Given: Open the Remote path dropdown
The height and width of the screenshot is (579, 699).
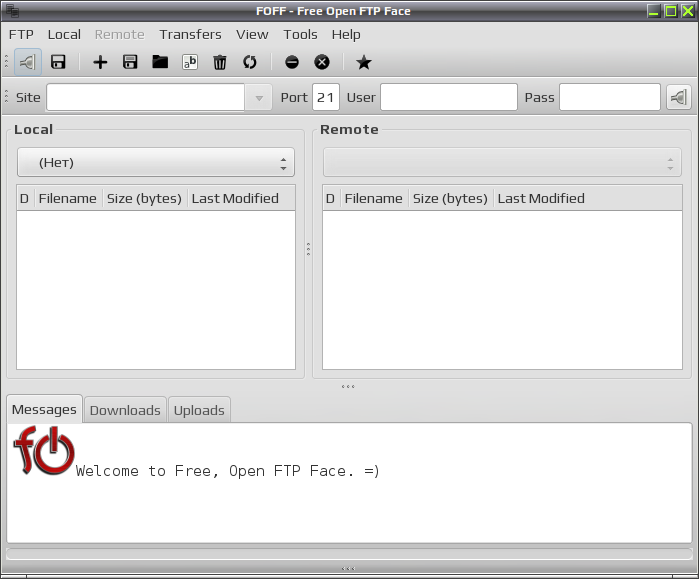Looking at the screenshot, I should coord(502,162).
